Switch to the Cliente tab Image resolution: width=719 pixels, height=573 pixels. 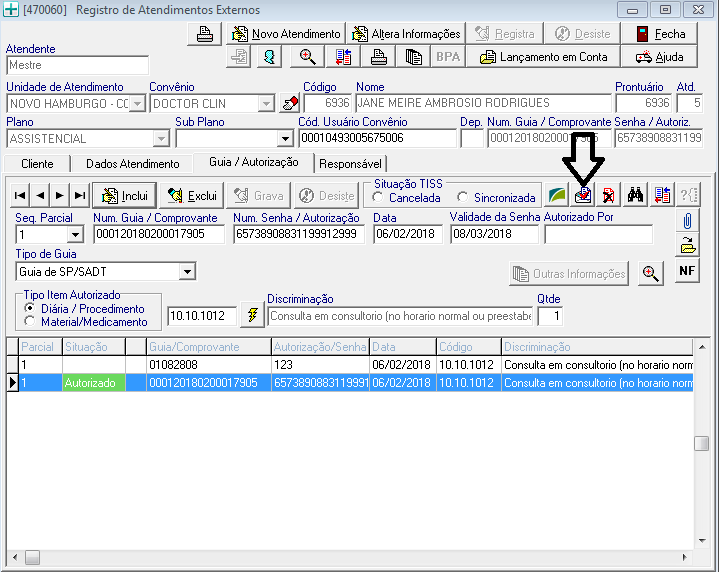click(37, 164)
